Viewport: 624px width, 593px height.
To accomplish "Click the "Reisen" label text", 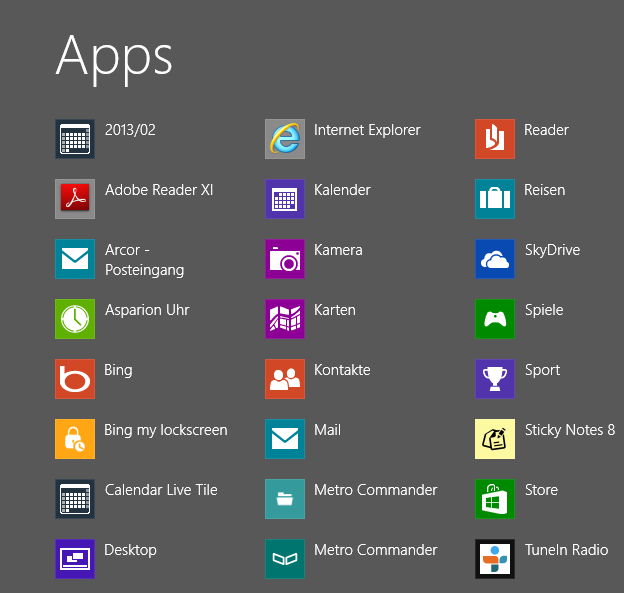I will (544, 190).
